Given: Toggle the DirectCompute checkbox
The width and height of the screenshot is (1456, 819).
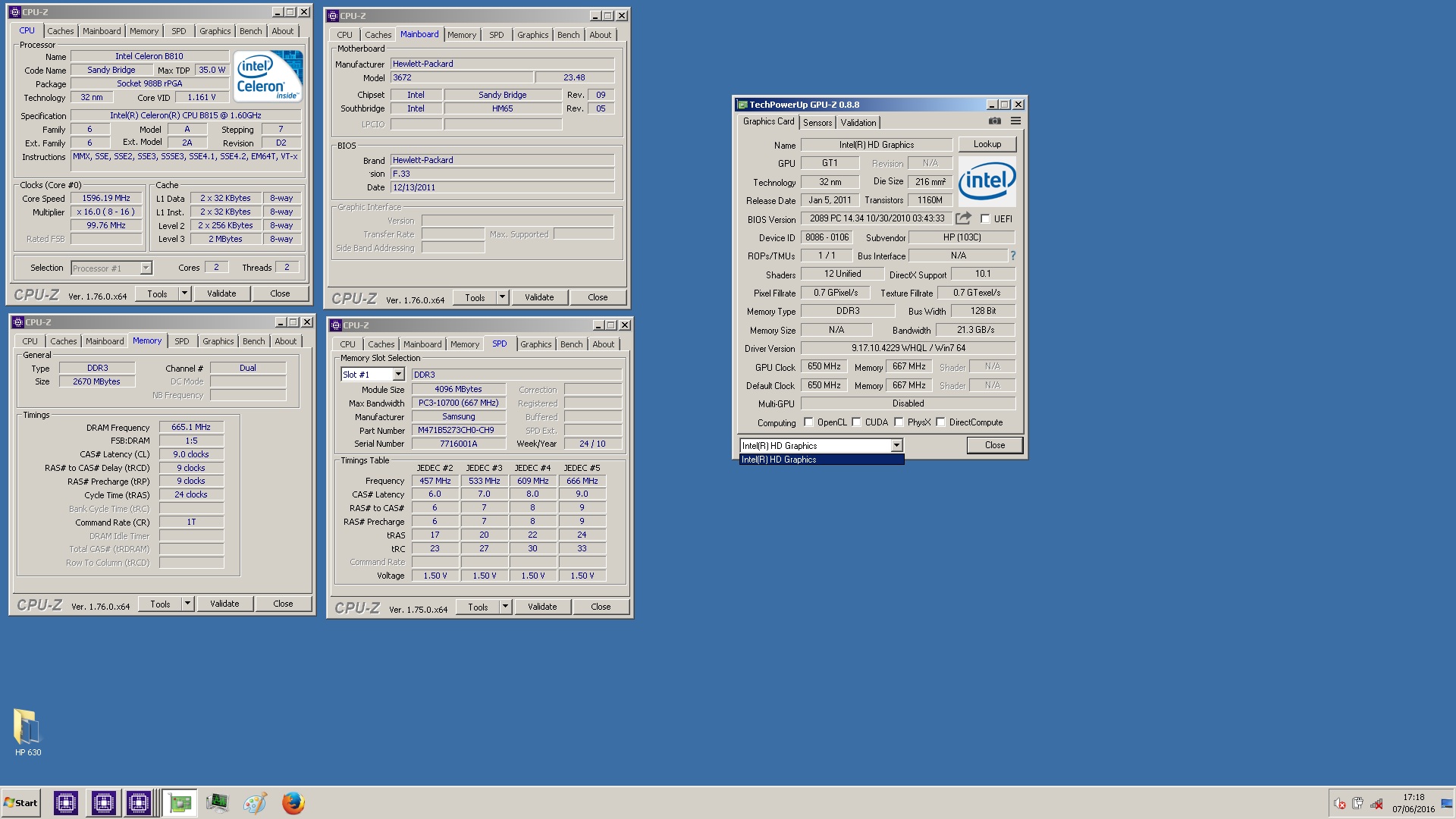Looking at the screenshot, I should click(x=940, y=422).
